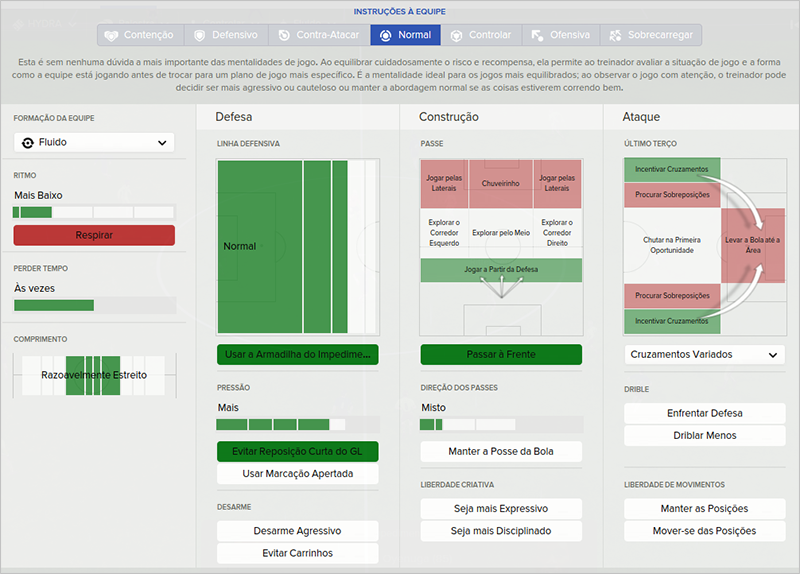Disable the Passar à Frente instruction
Image resolution: width=800 pixels, height=574 pixels.
pos(501,354)
